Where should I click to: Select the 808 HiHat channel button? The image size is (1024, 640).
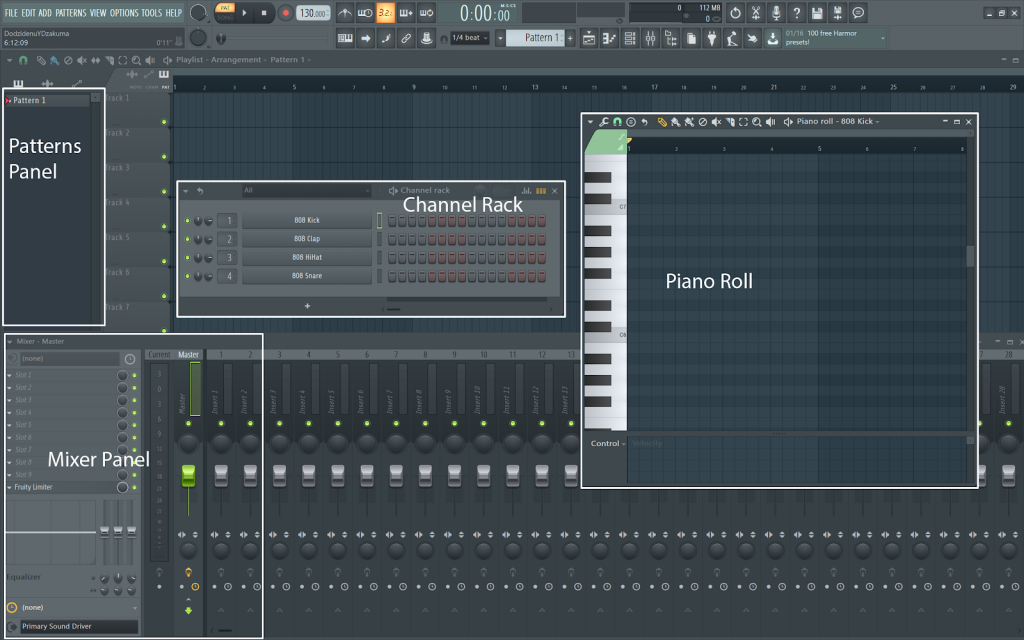(x=307, y=257)
